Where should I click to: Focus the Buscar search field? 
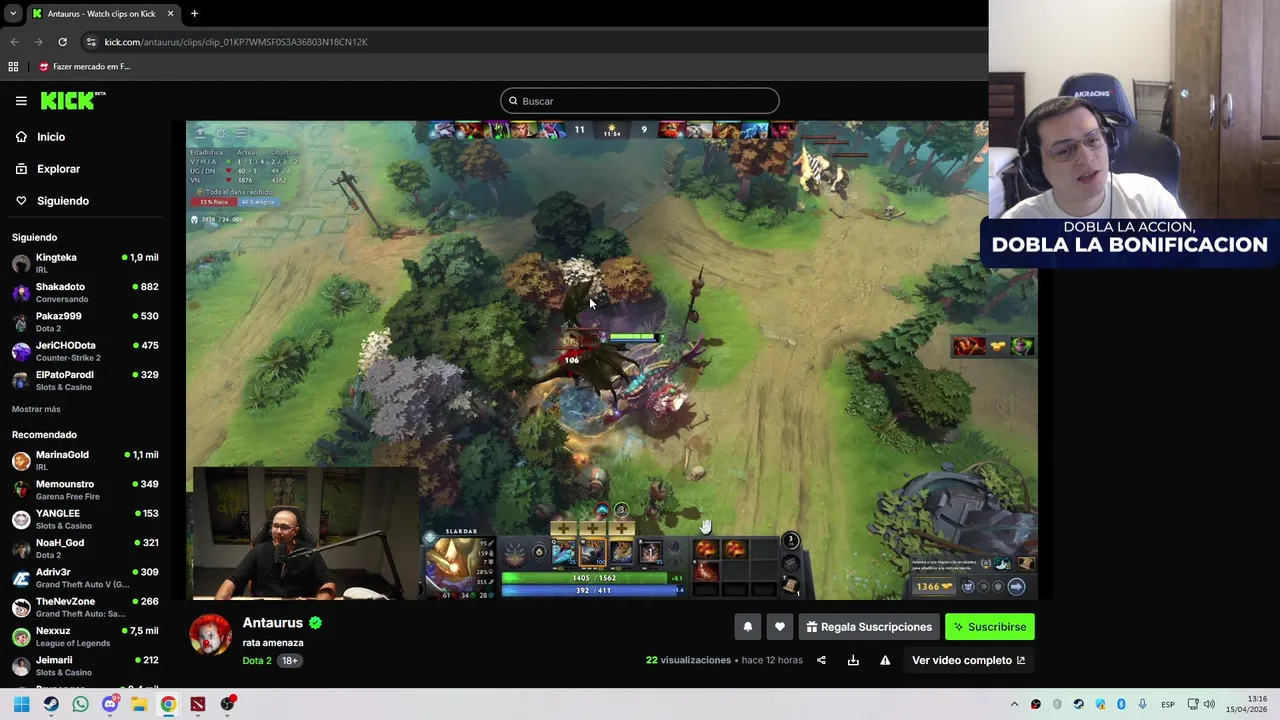(639, 101)
